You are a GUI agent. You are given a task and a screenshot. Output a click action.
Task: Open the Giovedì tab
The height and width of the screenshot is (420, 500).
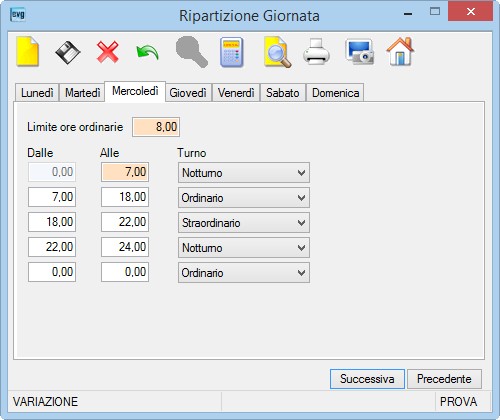[x=188, y=93]
